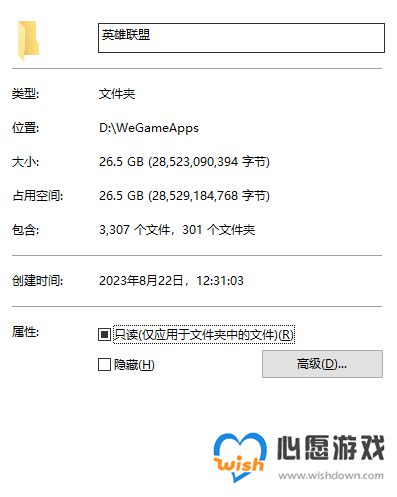Click the 位置: label
The width and height of the screenshot is (397, 497).
pyautogui.click(x=26, y=128)
